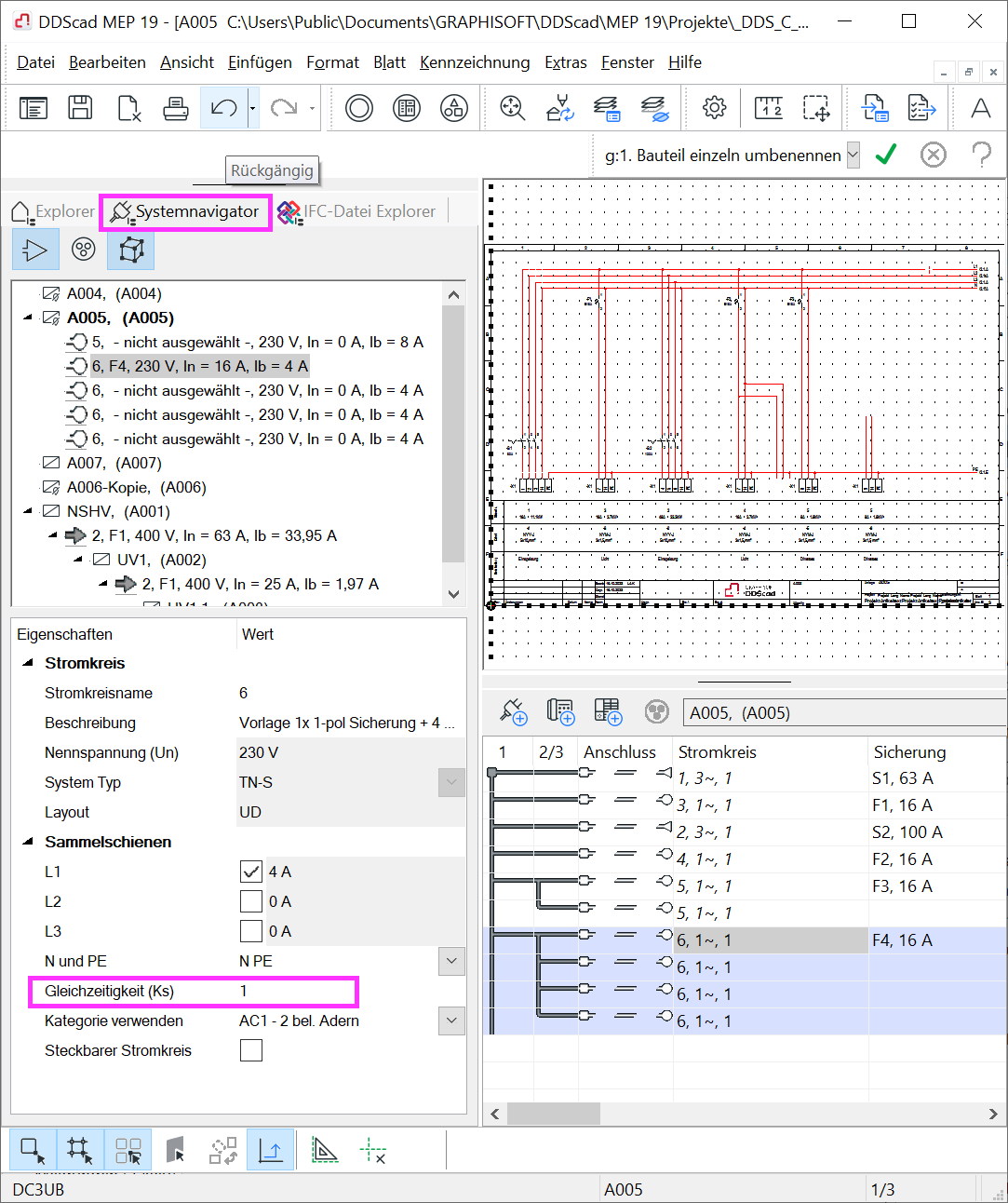The width and height of the screenshot is (1008, 1203).
Task: Click the question mark help icon
Action: tap(981, 155)
